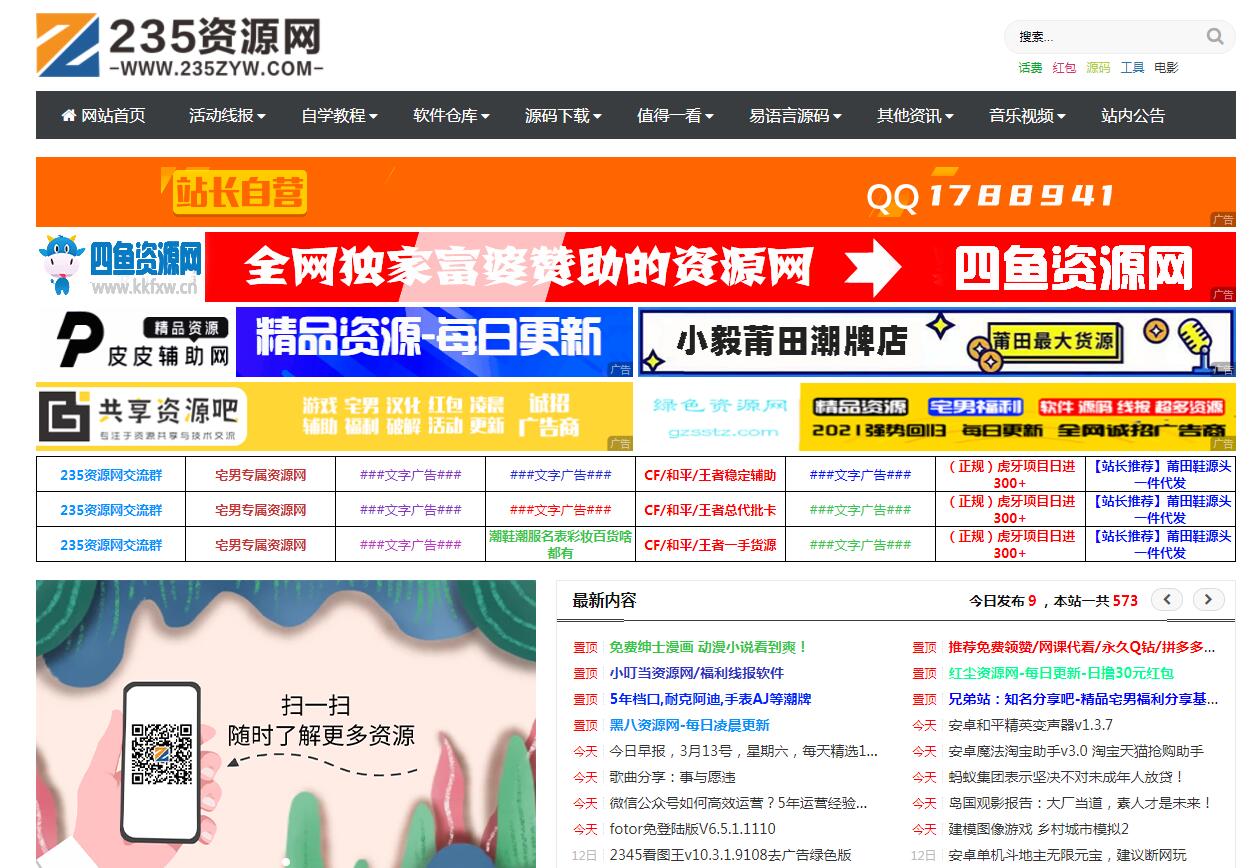Expand the 音乐视频 menu

pyautogui.click(x=1027, y=115)
